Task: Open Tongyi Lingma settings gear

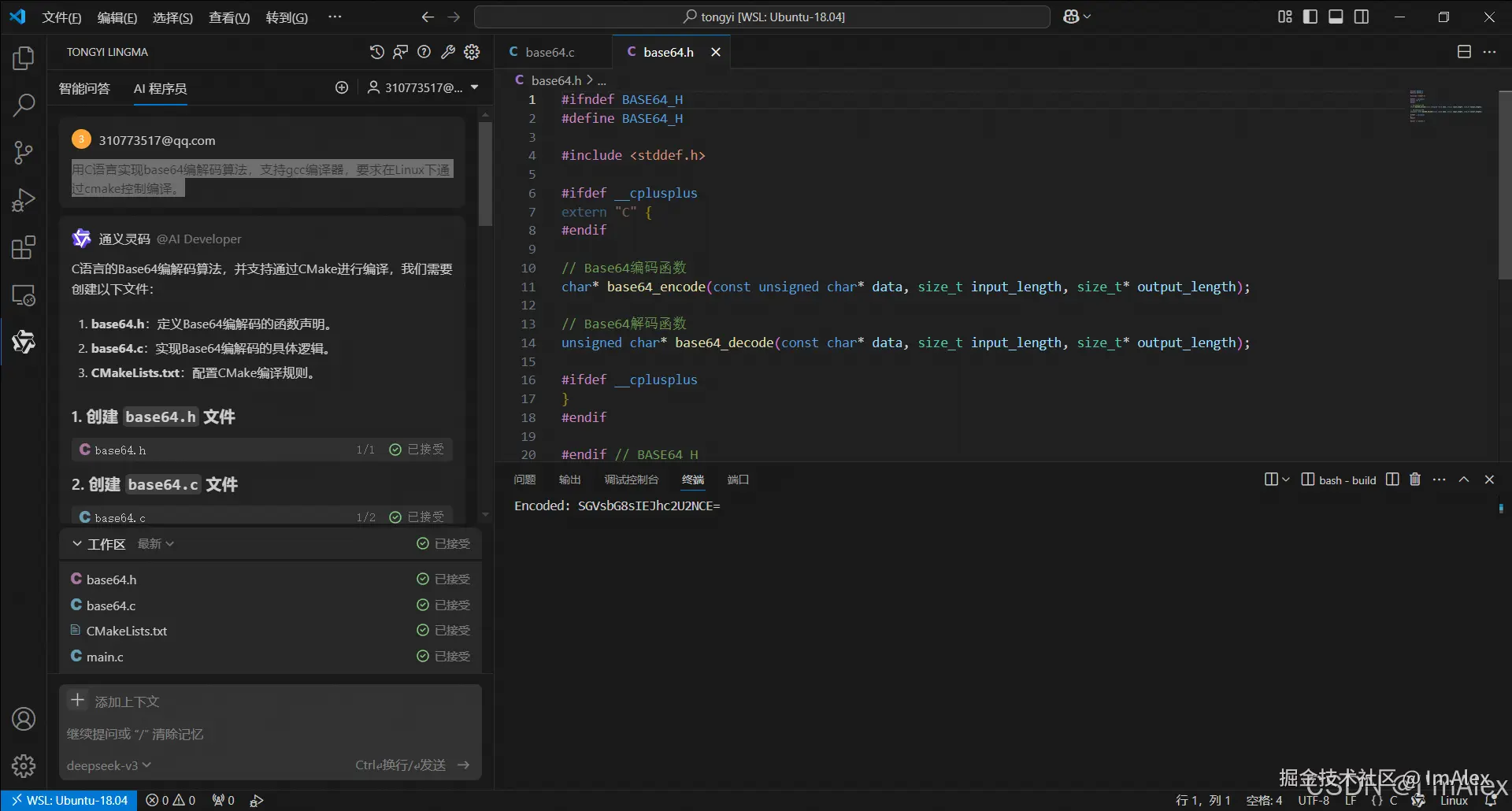Action: 472,52
